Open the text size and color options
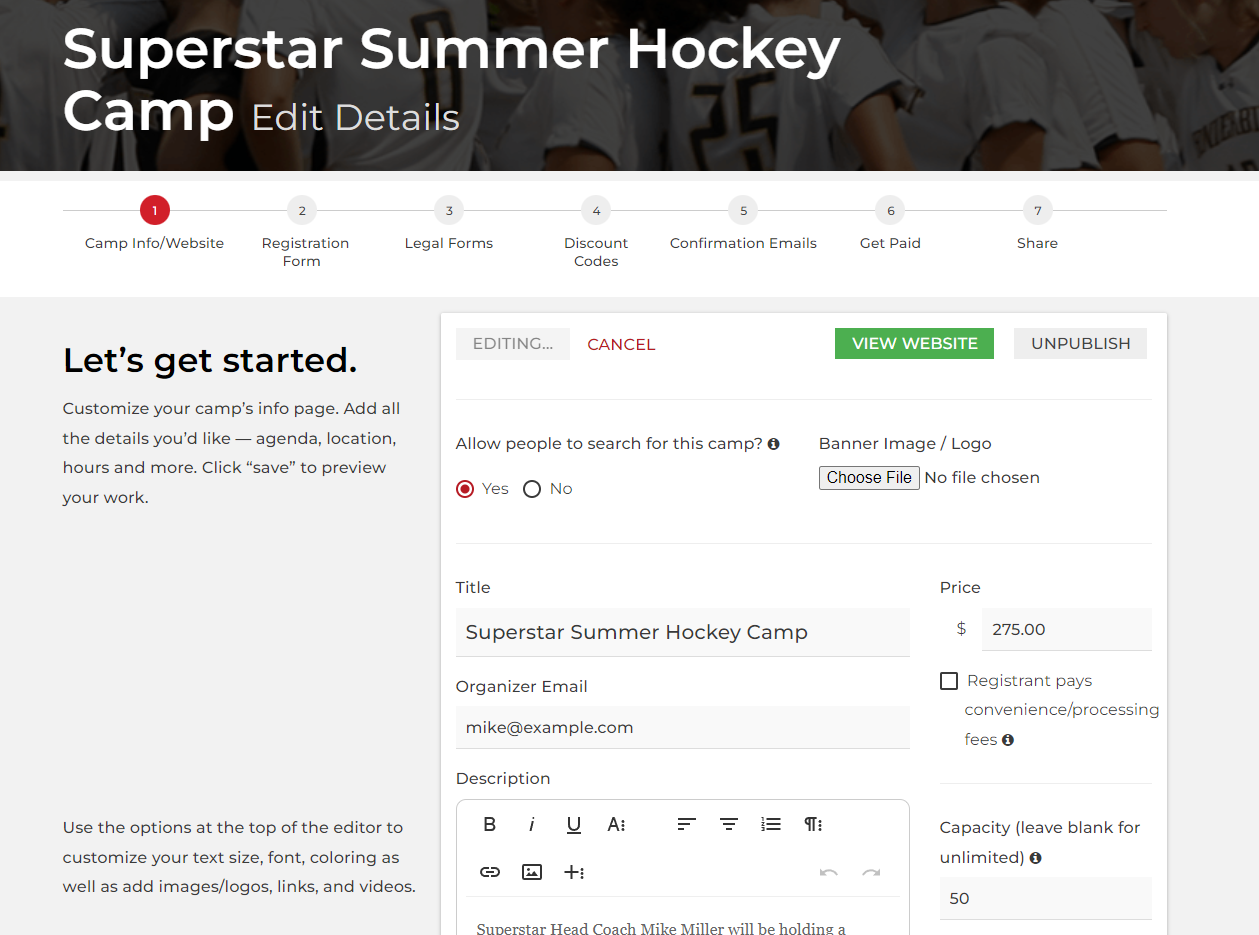The image size is (1259, 935). click(x=616, y=824)
